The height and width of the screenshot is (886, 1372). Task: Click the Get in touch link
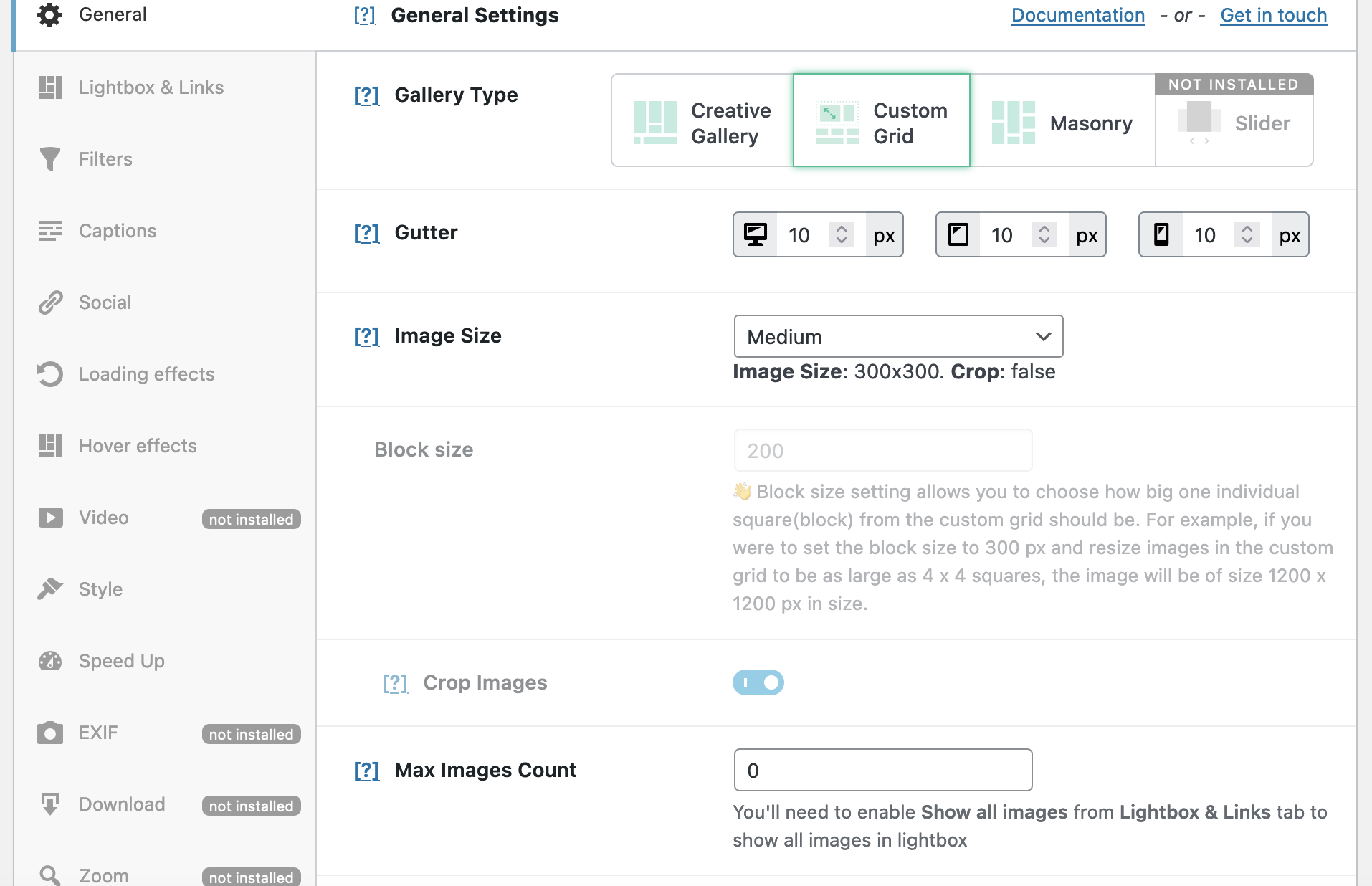click(1274, 15)
